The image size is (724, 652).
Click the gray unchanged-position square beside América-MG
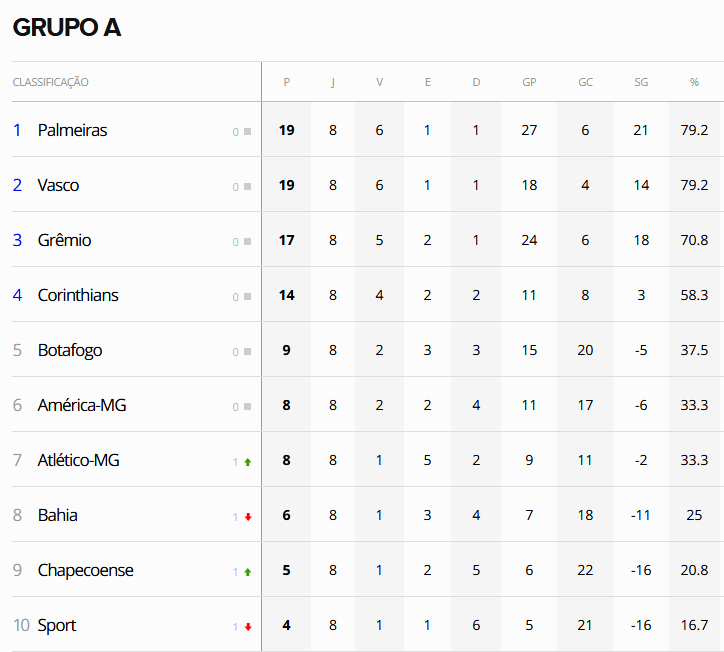[x=247, y=406]
